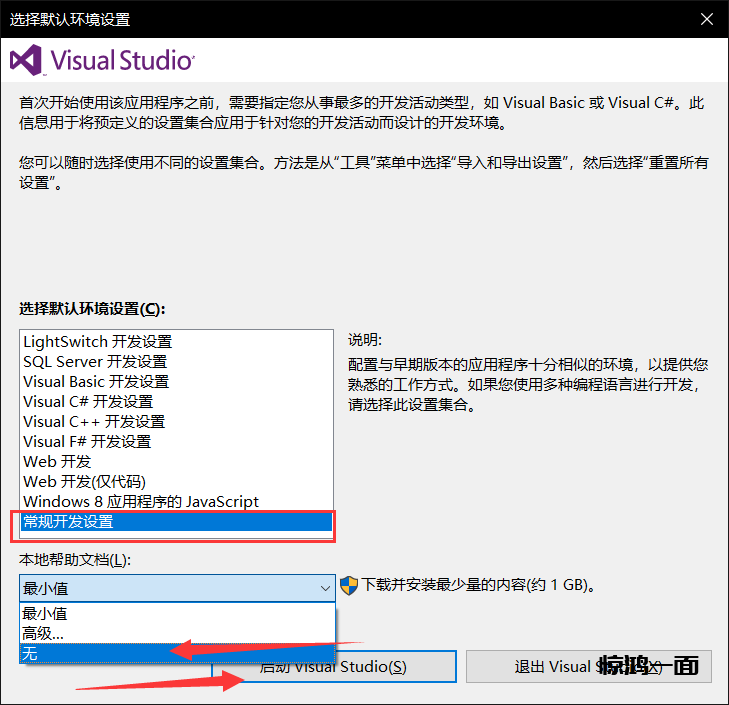
Task: Pick Visual F# 开发设置 entry
Action: tap(87, 442)
